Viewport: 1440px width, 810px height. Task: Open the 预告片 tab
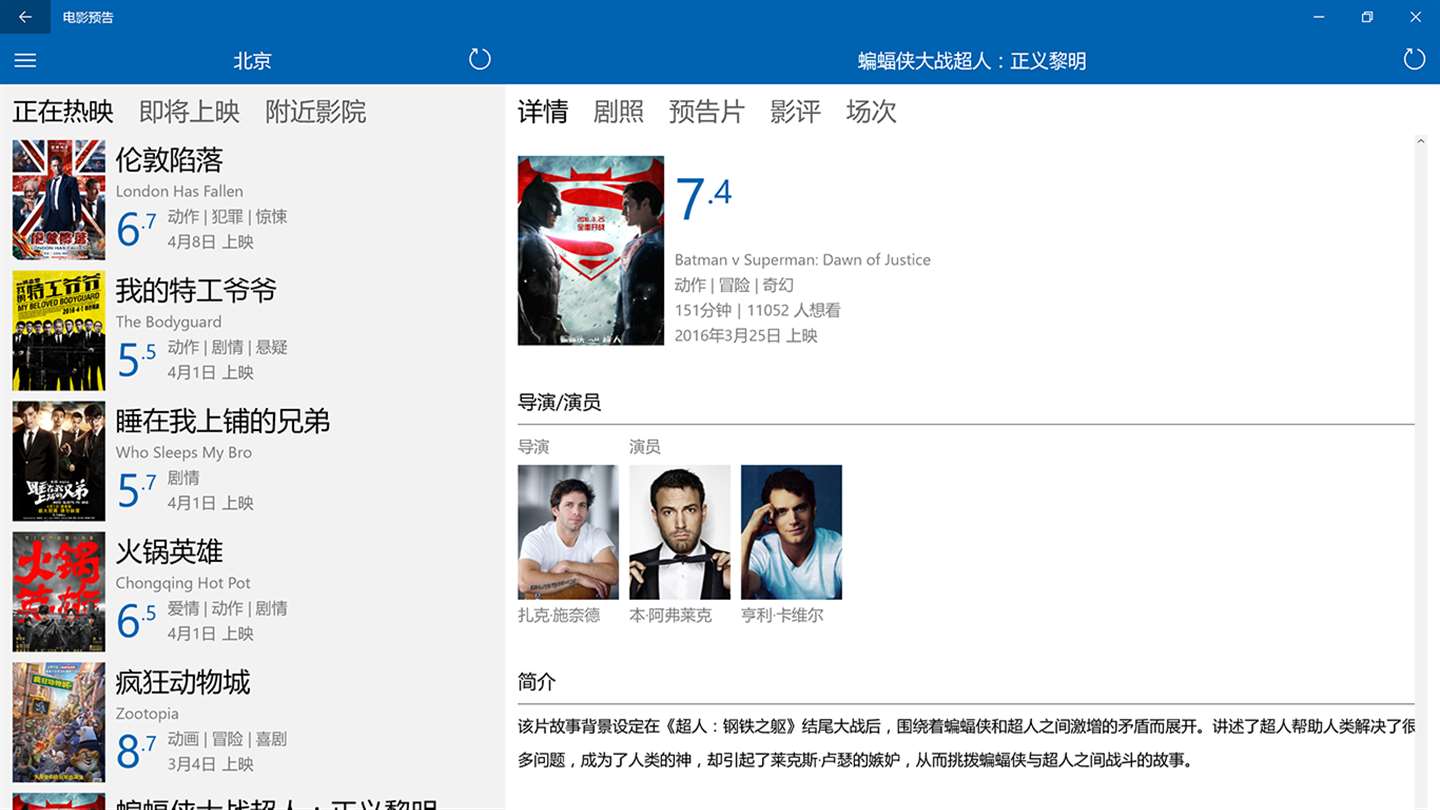(x=707, y=111)
